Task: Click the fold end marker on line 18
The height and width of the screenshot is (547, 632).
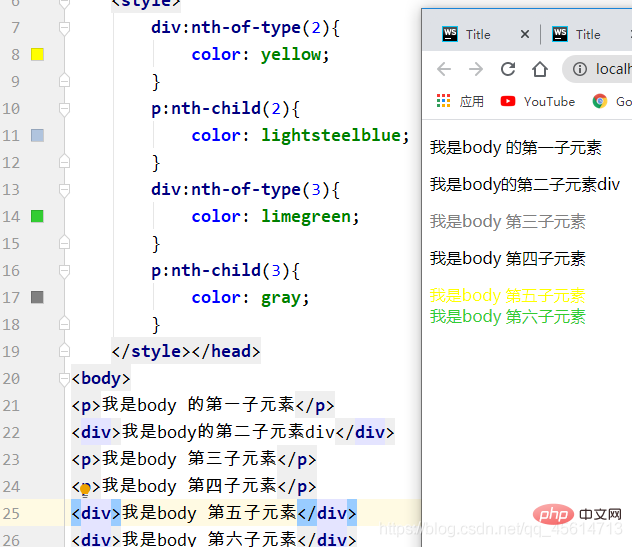Action: pos(64,324)
